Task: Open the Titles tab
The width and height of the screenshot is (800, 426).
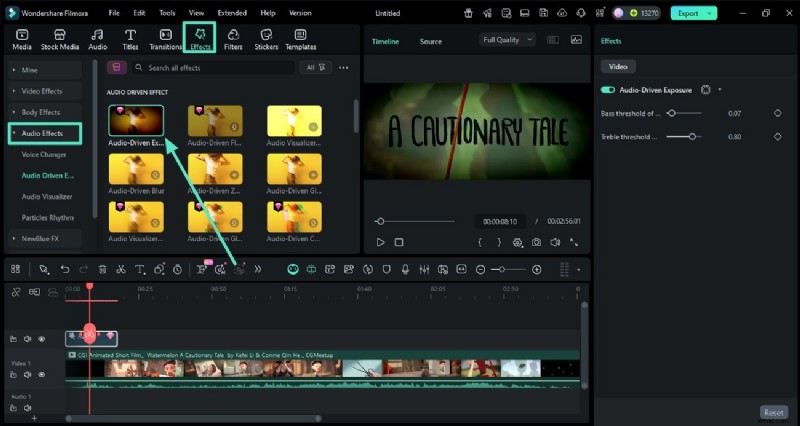Action: (x=130, y=39)
